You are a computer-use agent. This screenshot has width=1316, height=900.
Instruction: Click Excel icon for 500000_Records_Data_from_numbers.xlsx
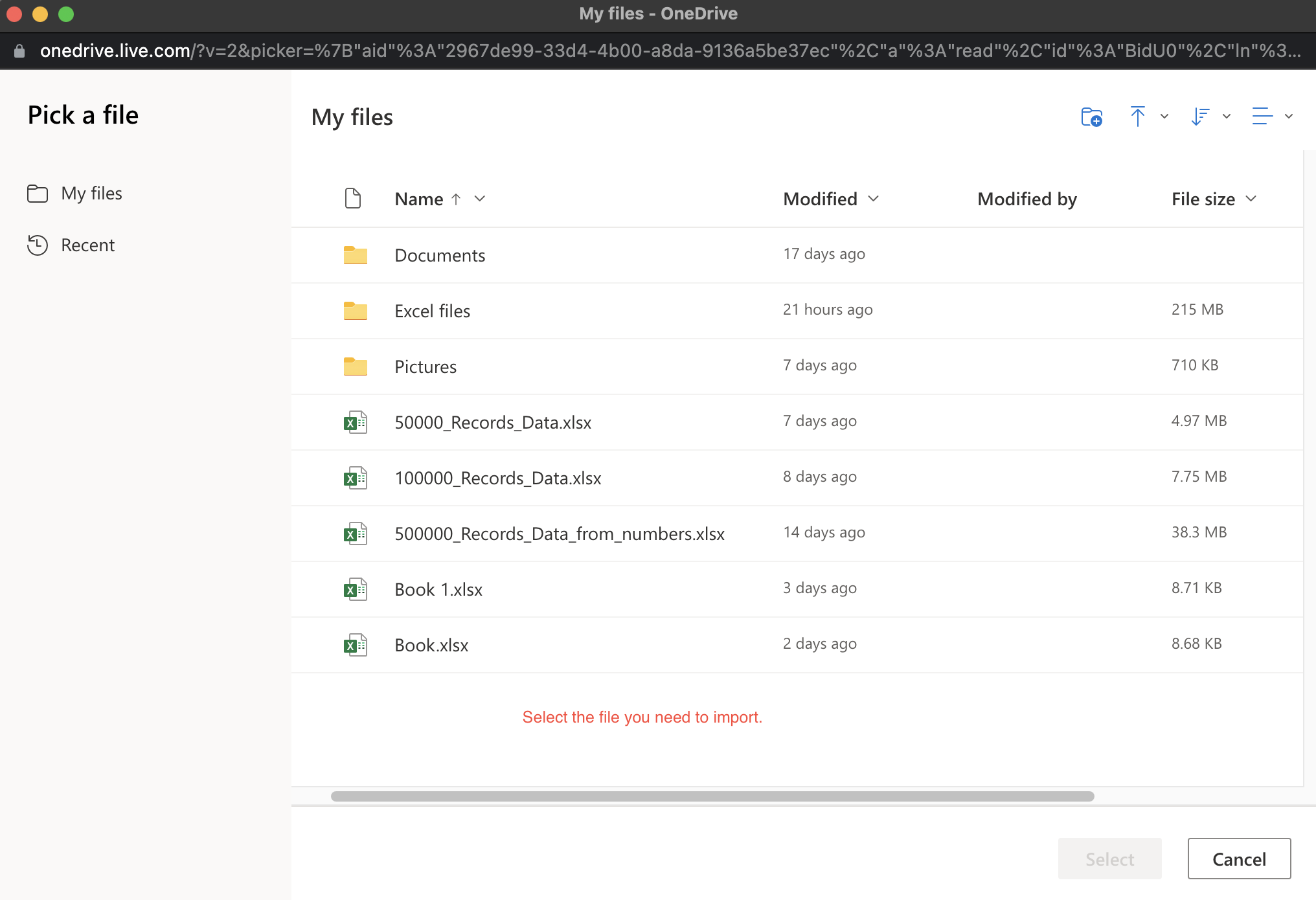point(356,534)
